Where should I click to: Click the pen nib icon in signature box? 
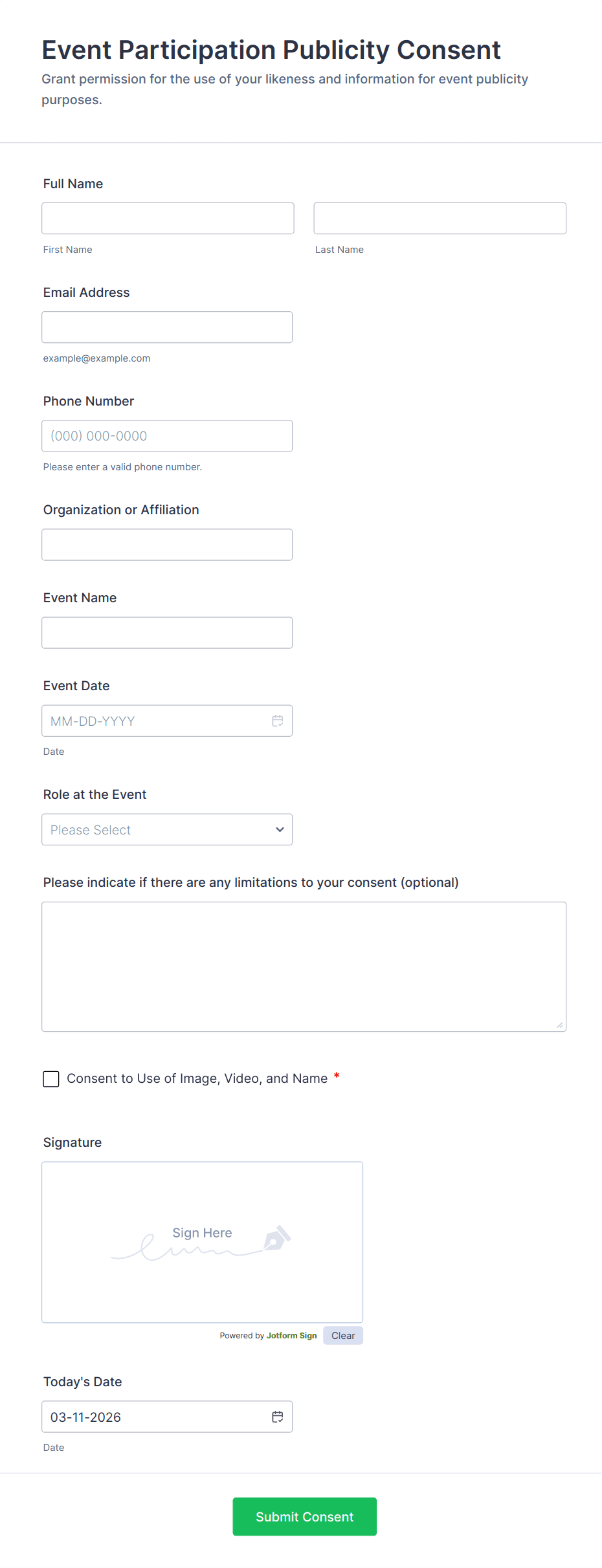(x=276, y=1238)
